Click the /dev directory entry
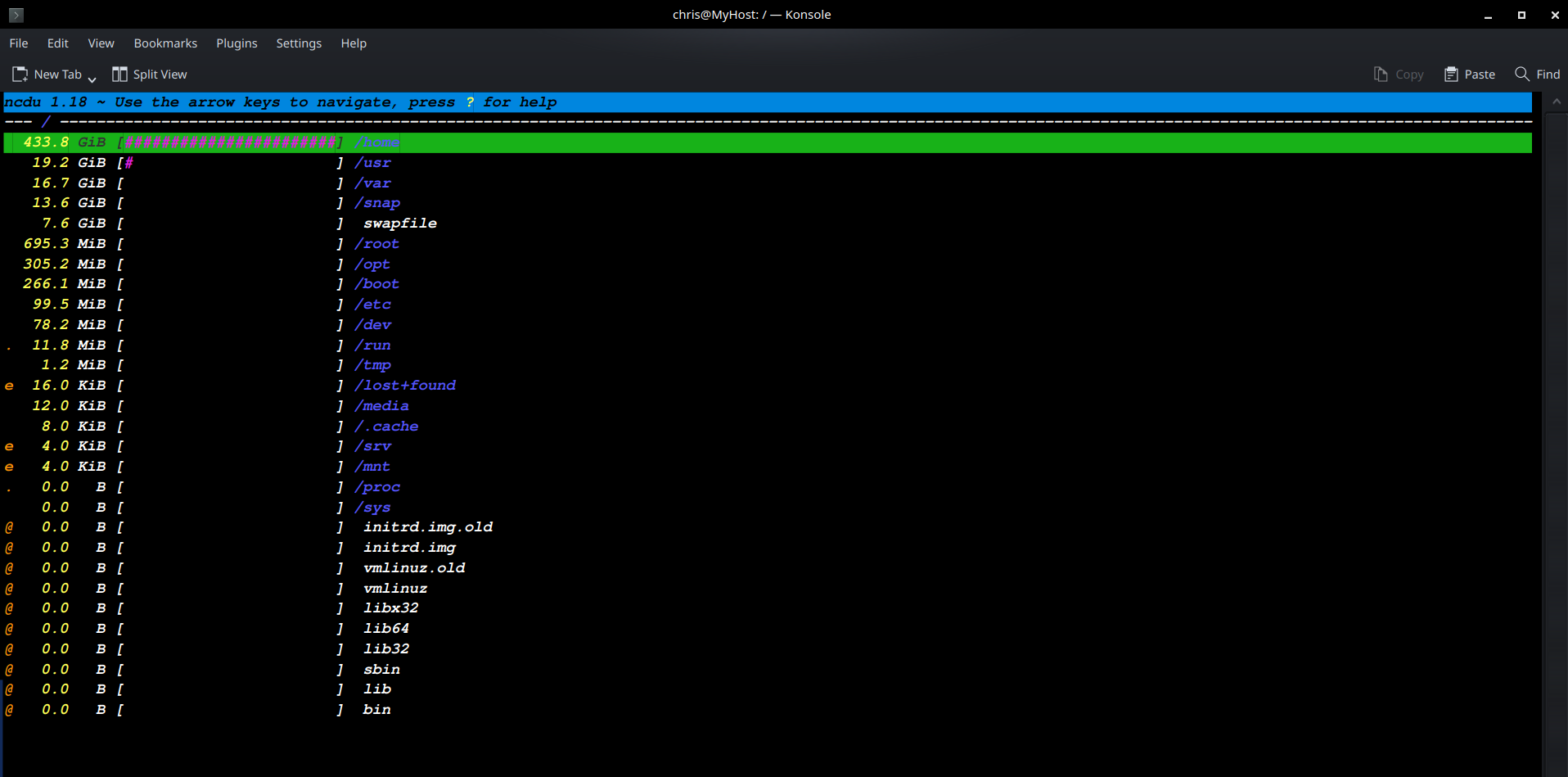 tap(372, 325)
